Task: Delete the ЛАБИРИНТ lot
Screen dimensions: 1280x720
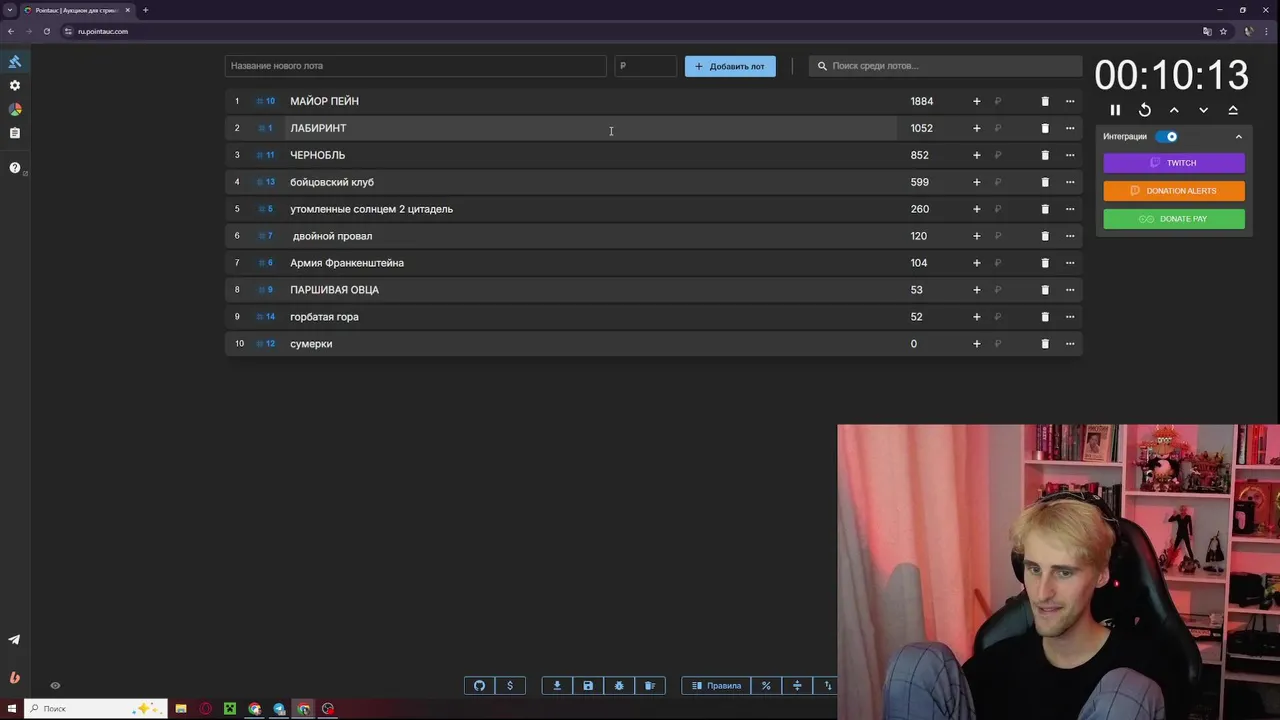Action: click(x=1045, y=128)
